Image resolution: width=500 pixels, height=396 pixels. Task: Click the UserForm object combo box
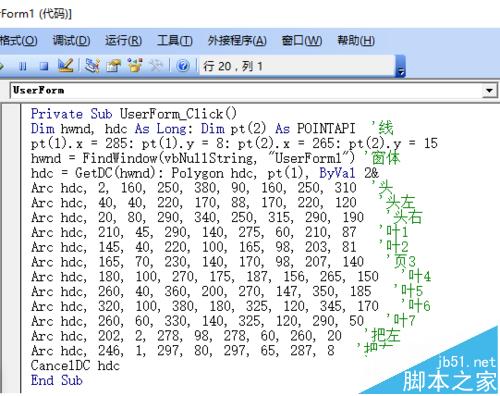253,90
